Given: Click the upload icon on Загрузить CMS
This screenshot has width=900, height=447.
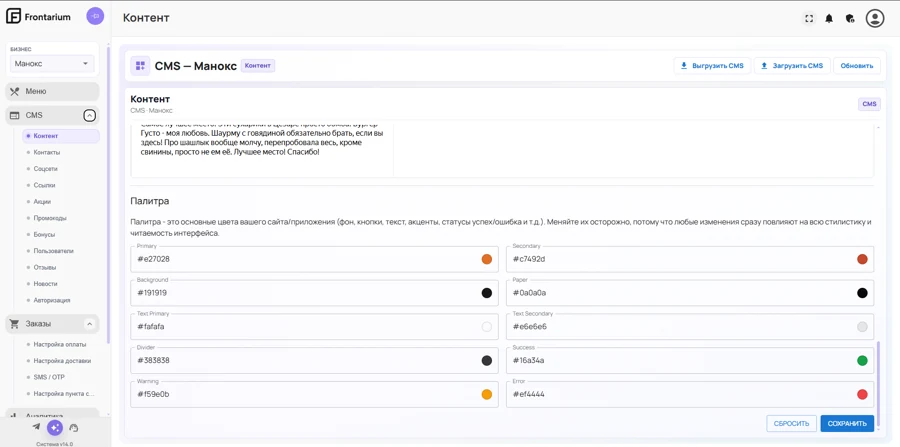Looking at the screenshot, I should [764, 65].
